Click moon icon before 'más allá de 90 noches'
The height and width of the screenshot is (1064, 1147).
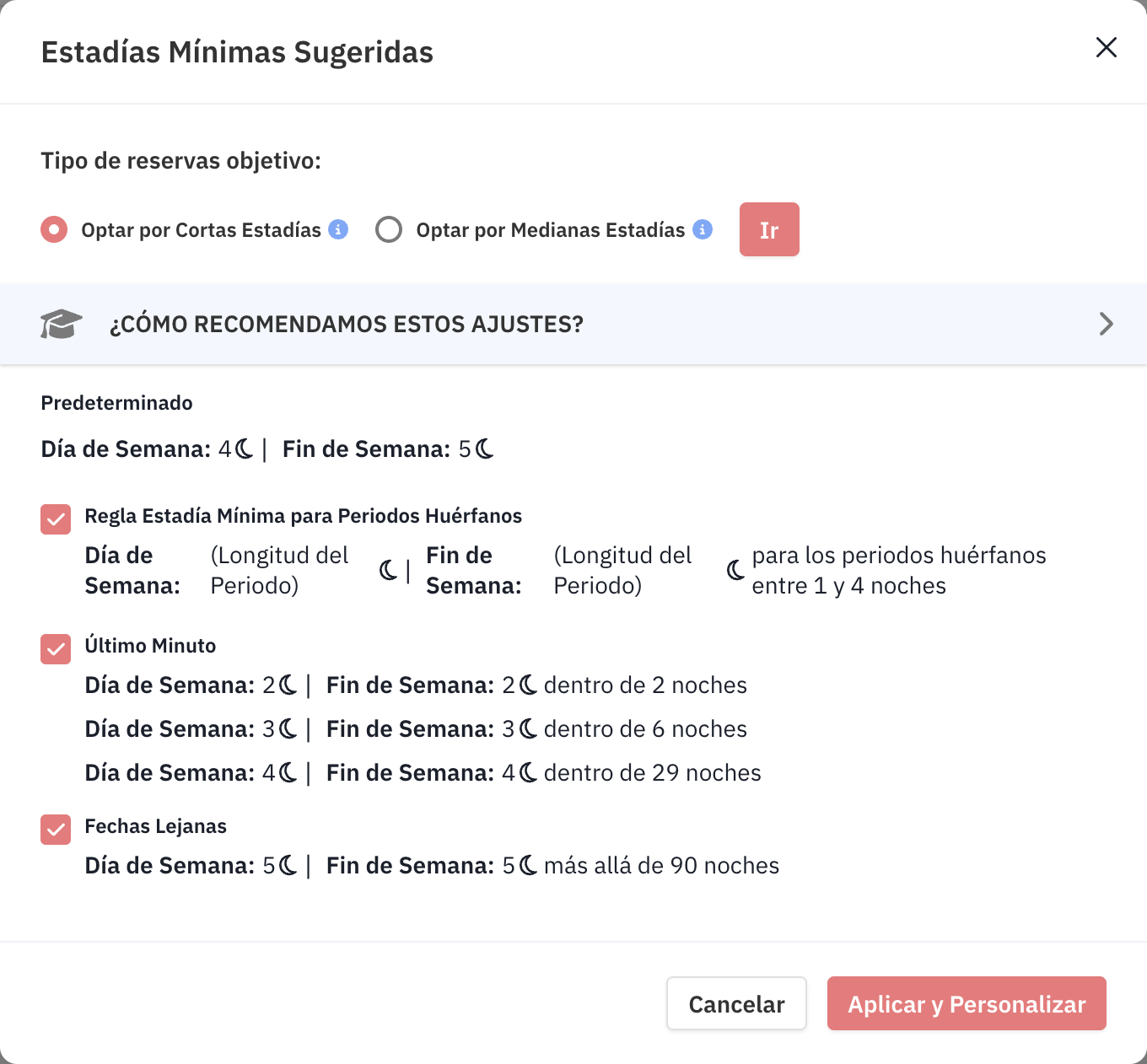(529, 866)
